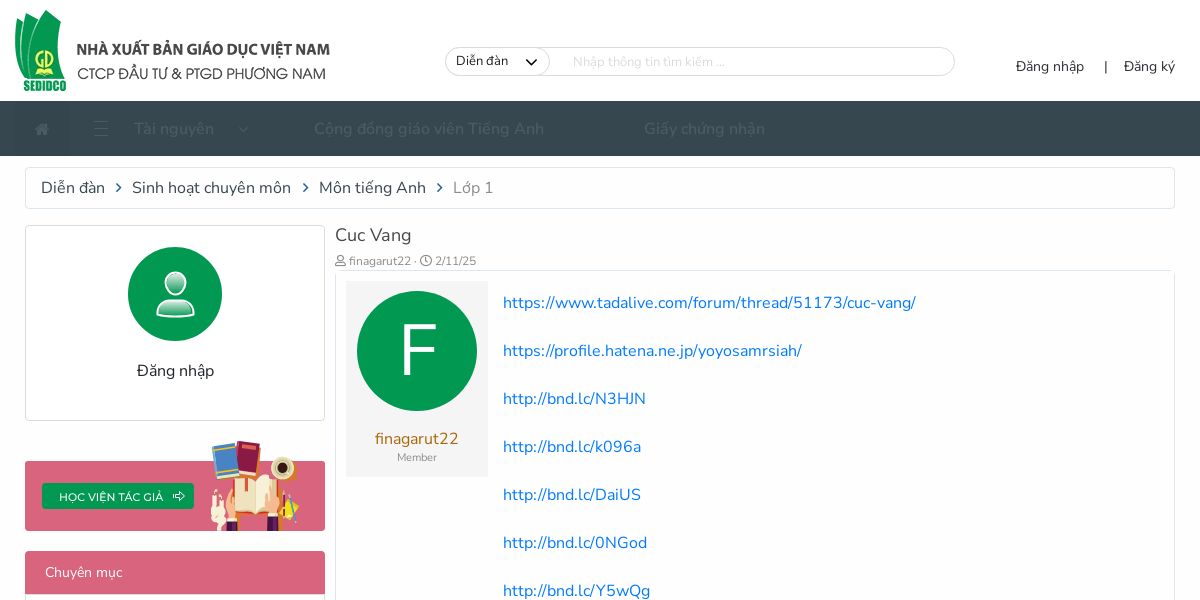Open the Diễn đàn search scope dropdown
The image size is (1200, 600).
[x=497, y=62]
